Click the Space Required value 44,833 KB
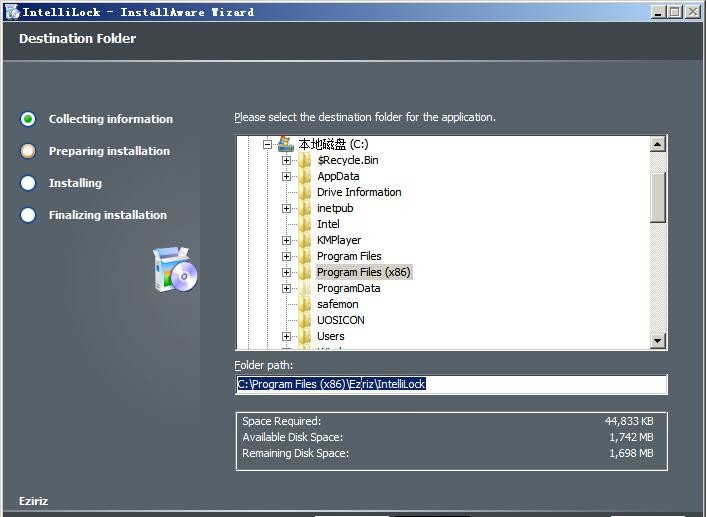Viewport: 706px width, 517px height. pyautogui.click(x=629, y=421)
